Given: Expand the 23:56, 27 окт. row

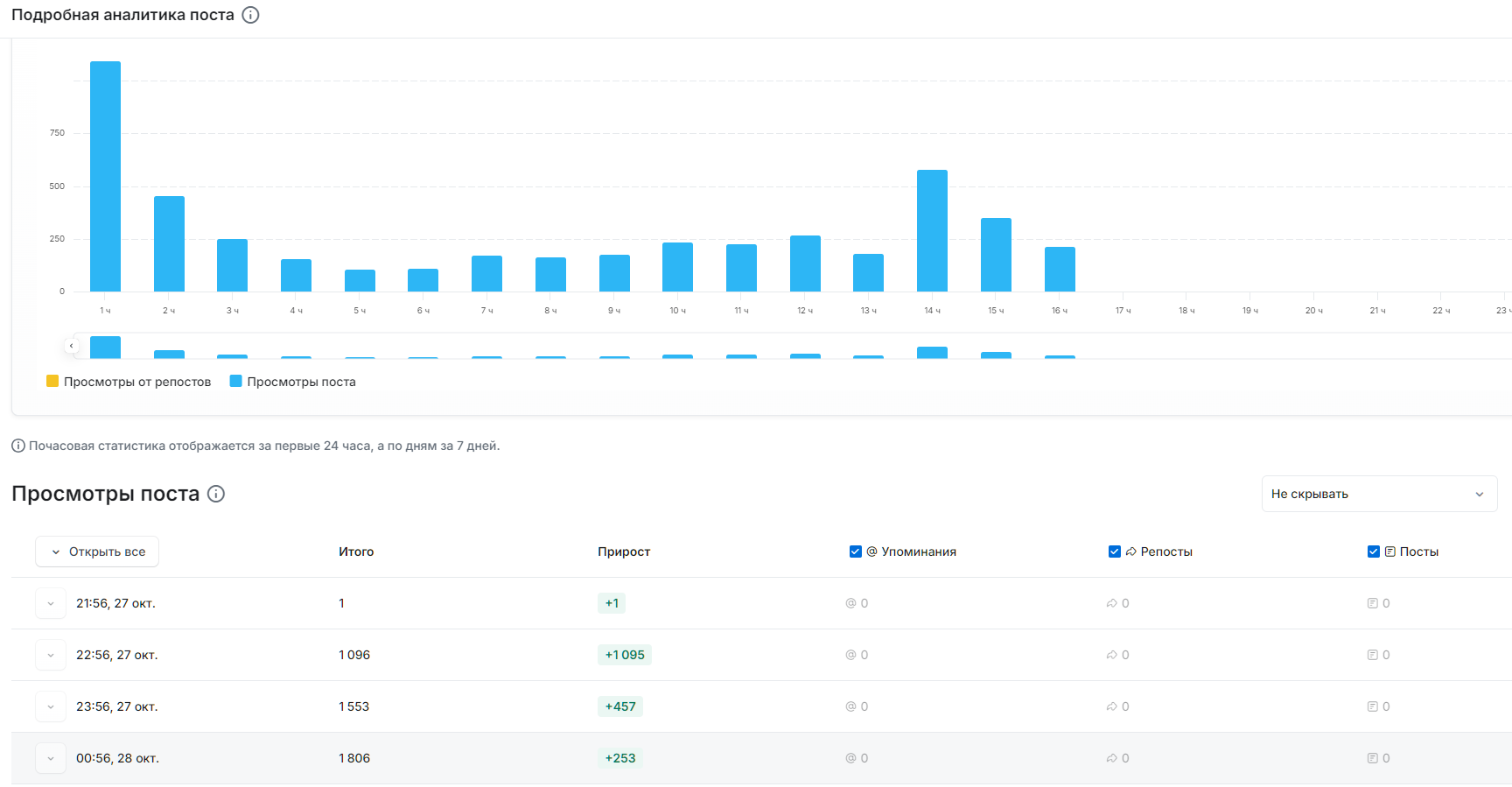Looking at the screenshot, I should click(51, 706).
